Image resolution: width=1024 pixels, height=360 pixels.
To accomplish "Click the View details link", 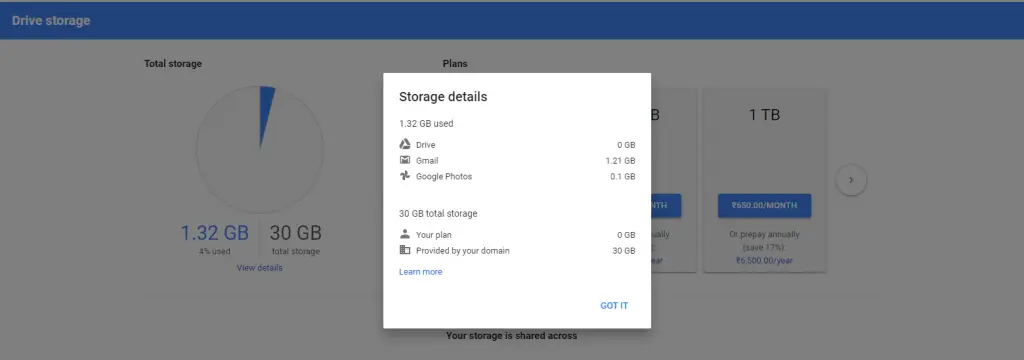I will [259, 268].
